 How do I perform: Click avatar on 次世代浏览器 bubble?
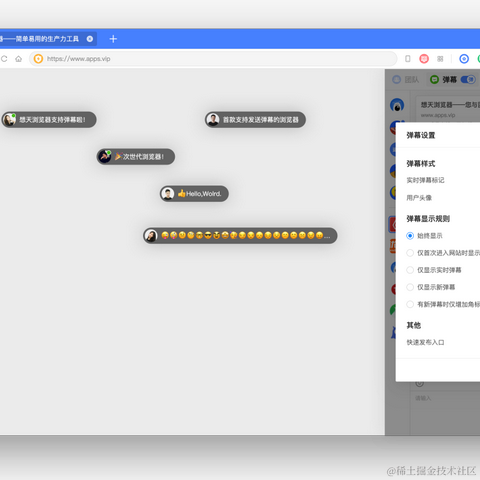[105, 157]
